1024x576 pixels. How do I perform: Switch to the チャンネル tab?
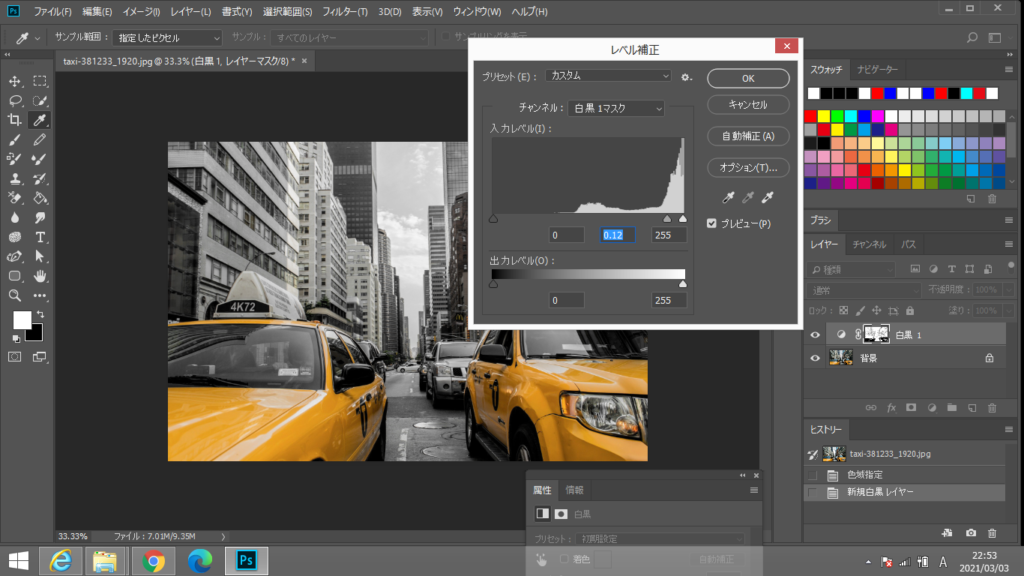coord(869,244)
